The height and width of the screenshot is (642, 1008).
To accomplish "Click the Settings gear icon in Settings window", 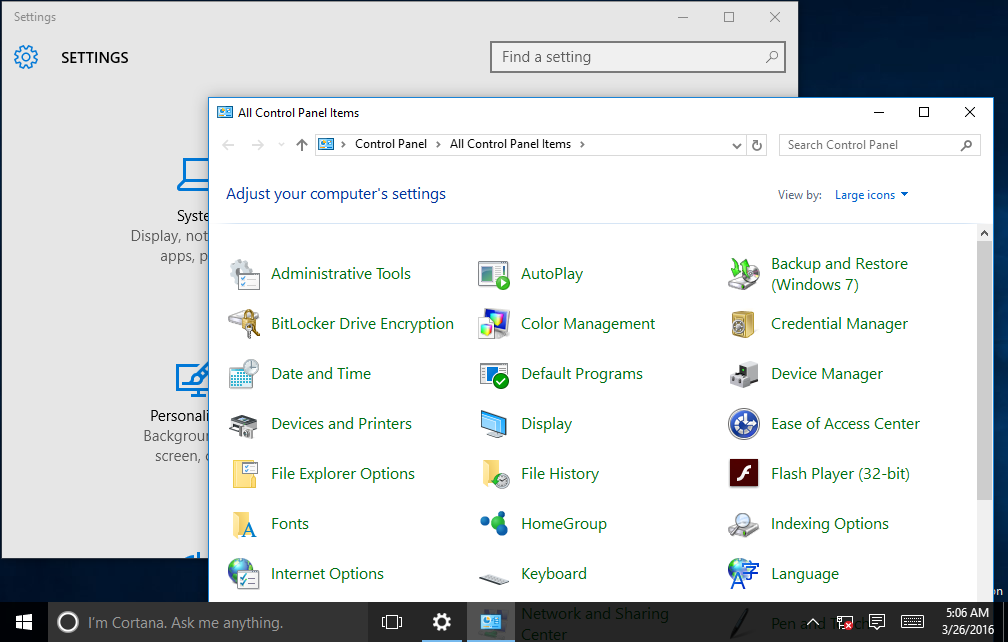I will [26, 57].
